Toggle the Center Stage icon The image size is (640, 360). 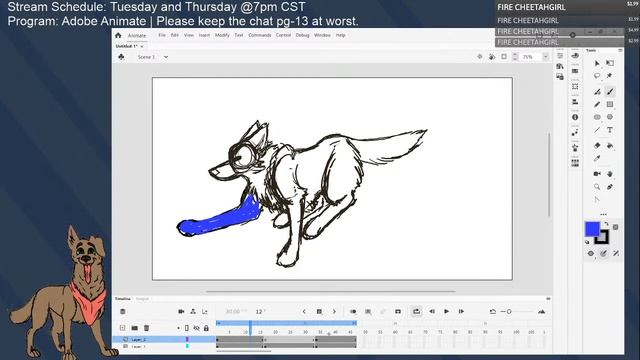tap(480, 57)
